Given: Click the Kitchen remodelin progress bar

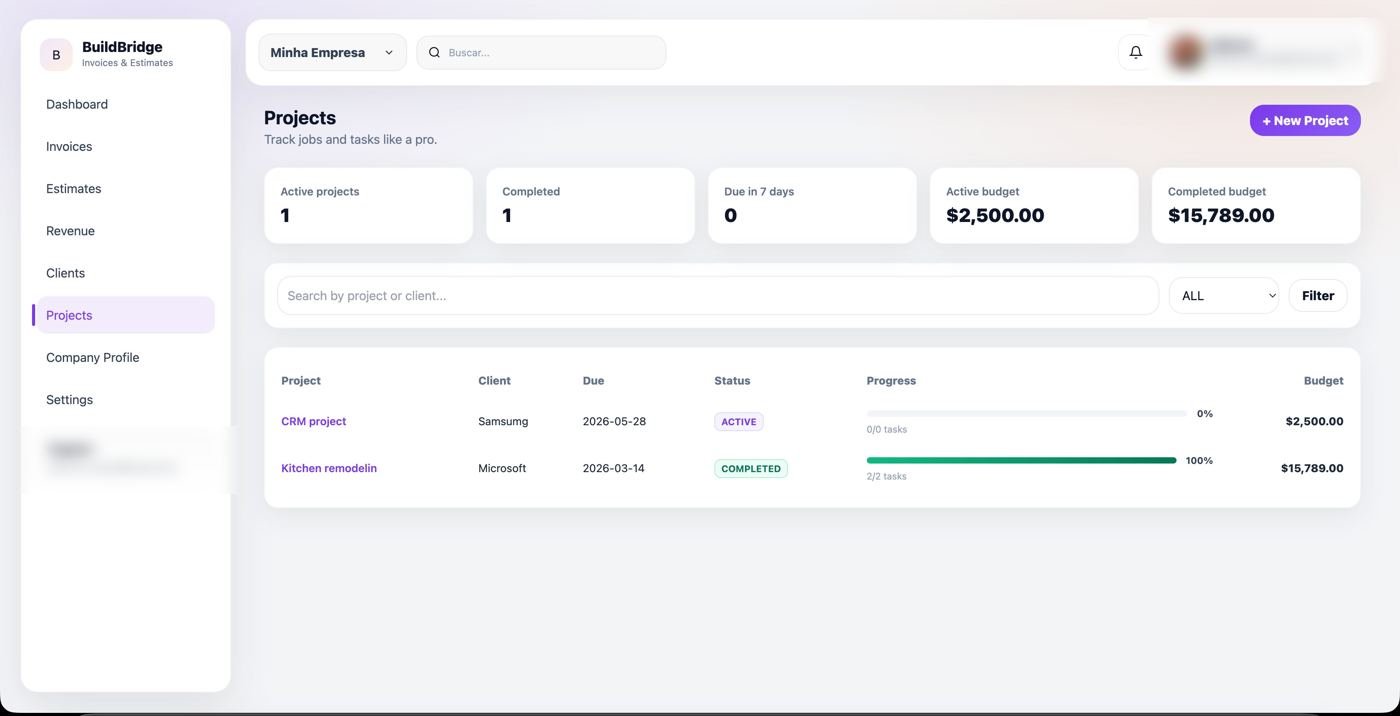Looking at the screenshot, I should click(1021, 460).
